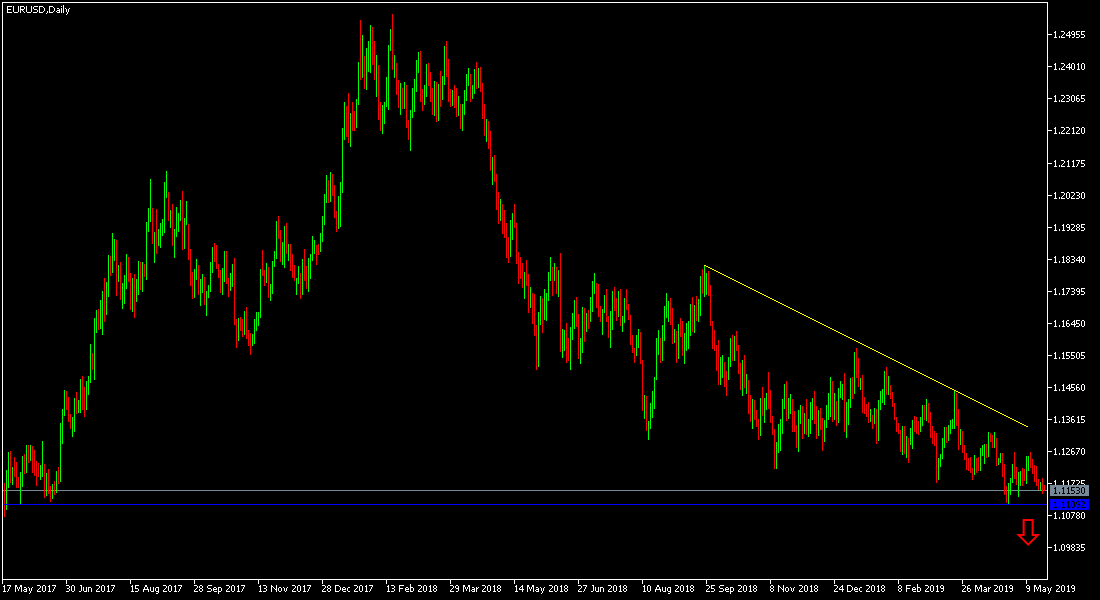Select the red down arrow object

click(x=1028, y=533)
